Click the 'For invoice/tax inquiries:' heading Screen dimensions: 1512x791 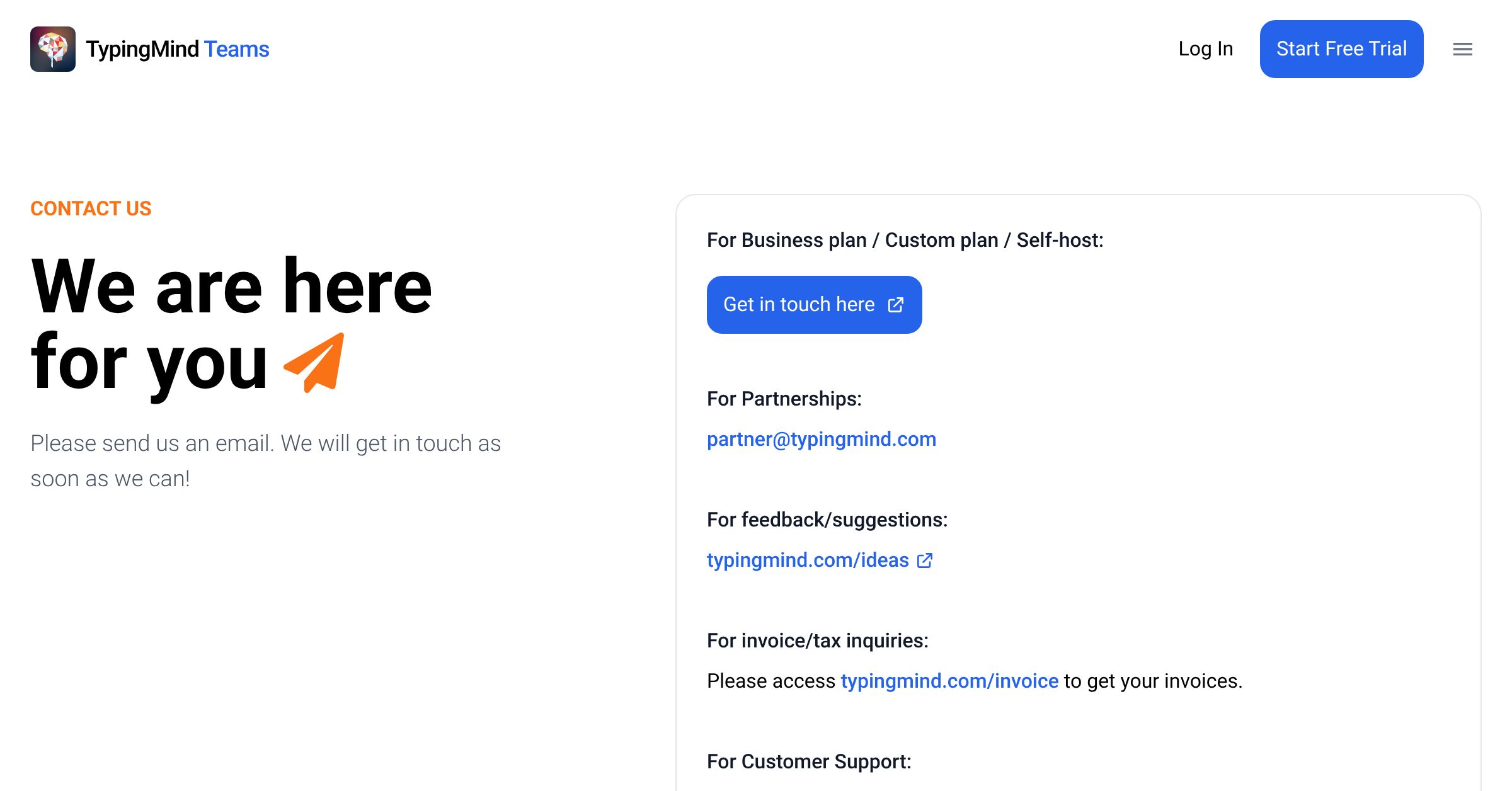pos(817,640)
